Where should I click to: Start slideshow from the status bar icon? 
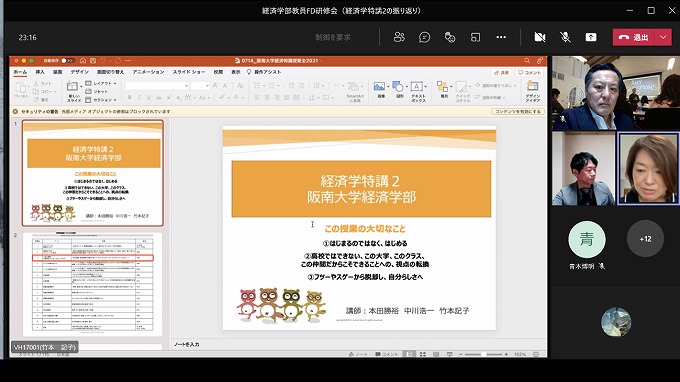click(450, 354)
